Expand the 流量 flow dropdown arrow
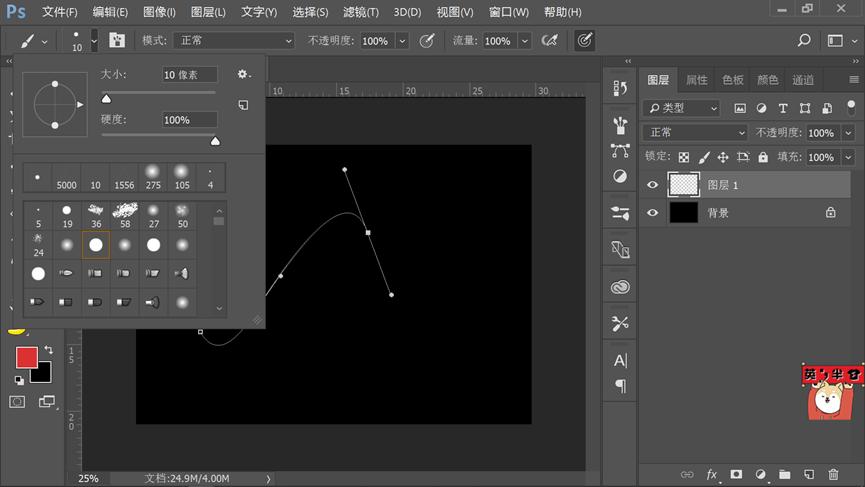 coord(525,41)
